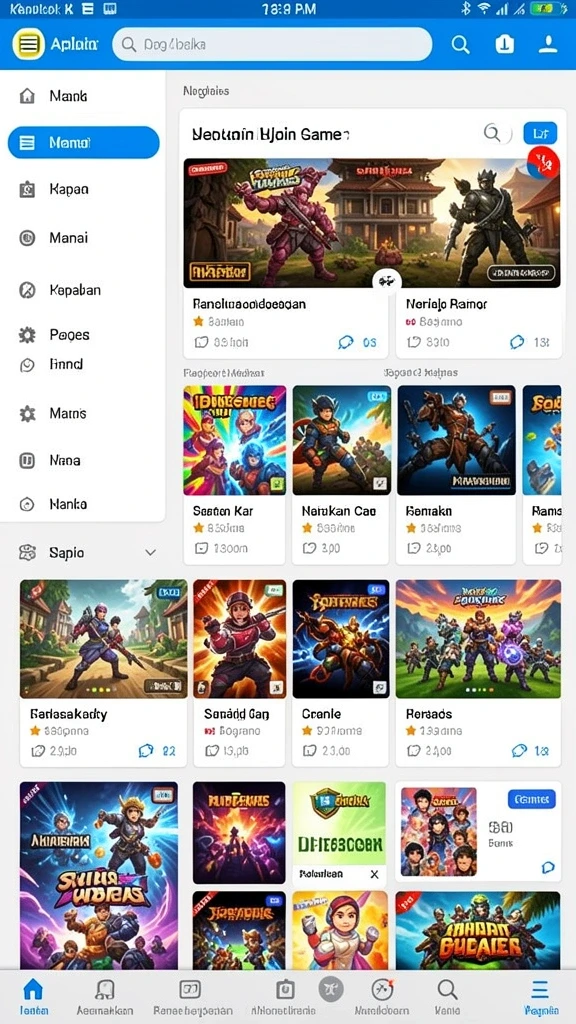Click the magnifier icon in blue header
This screenshot has width=576, height=1024.
pyautogui.click(x=460, y=44)
